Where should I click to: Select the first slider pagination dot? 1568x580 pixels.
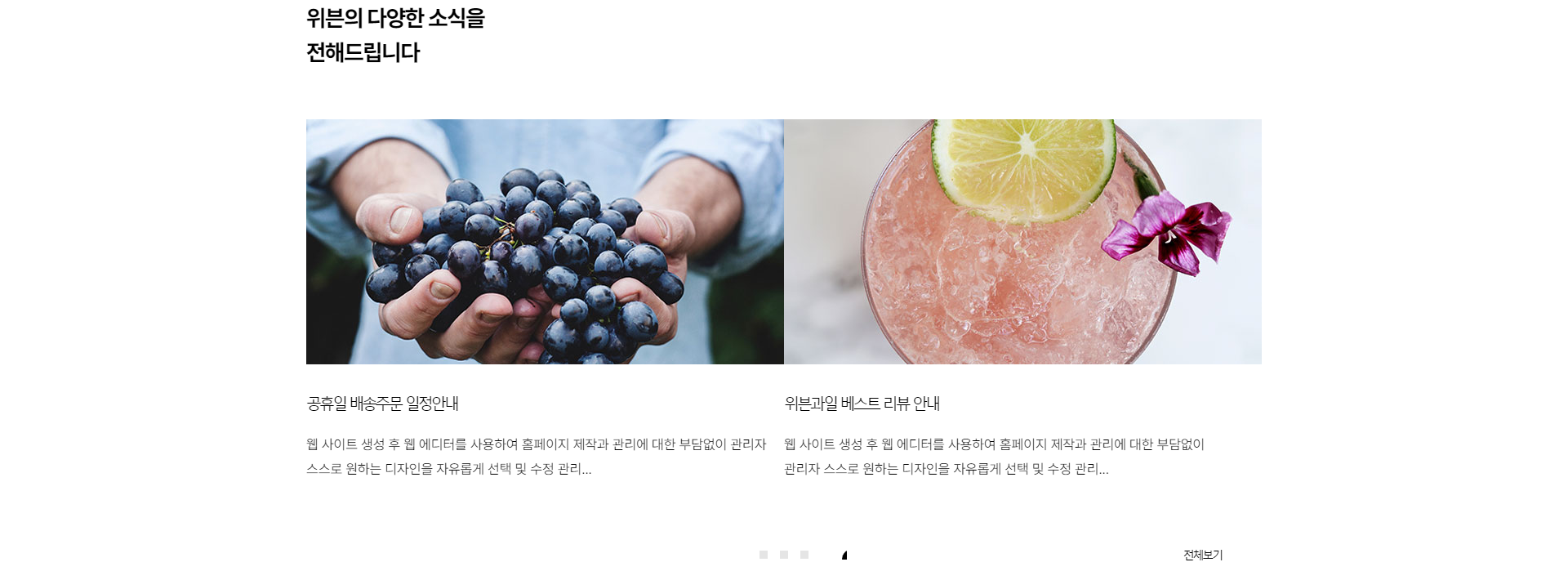pos(764,555)
